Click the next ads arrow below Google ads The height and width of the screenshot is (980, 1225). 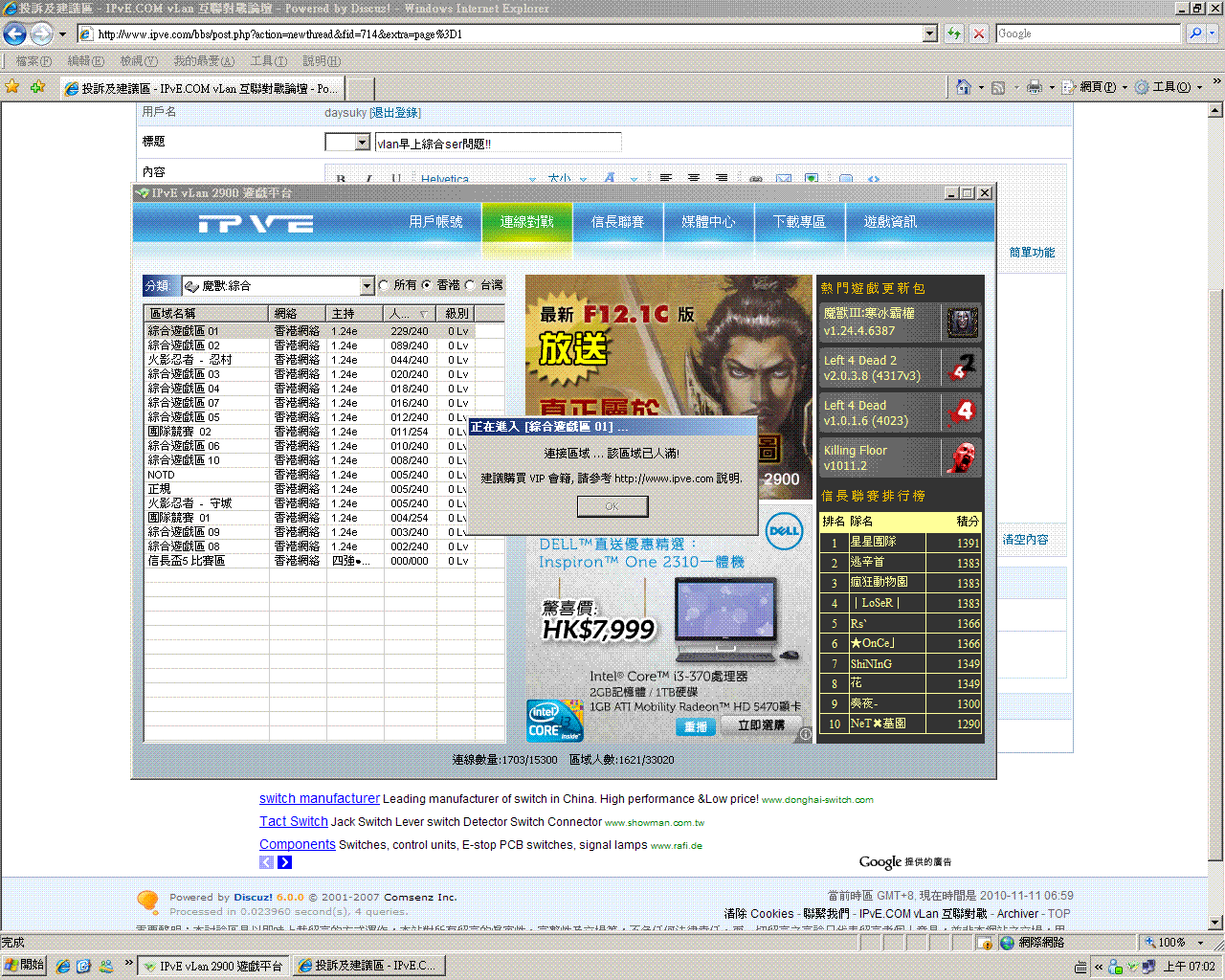click(284, 862)
